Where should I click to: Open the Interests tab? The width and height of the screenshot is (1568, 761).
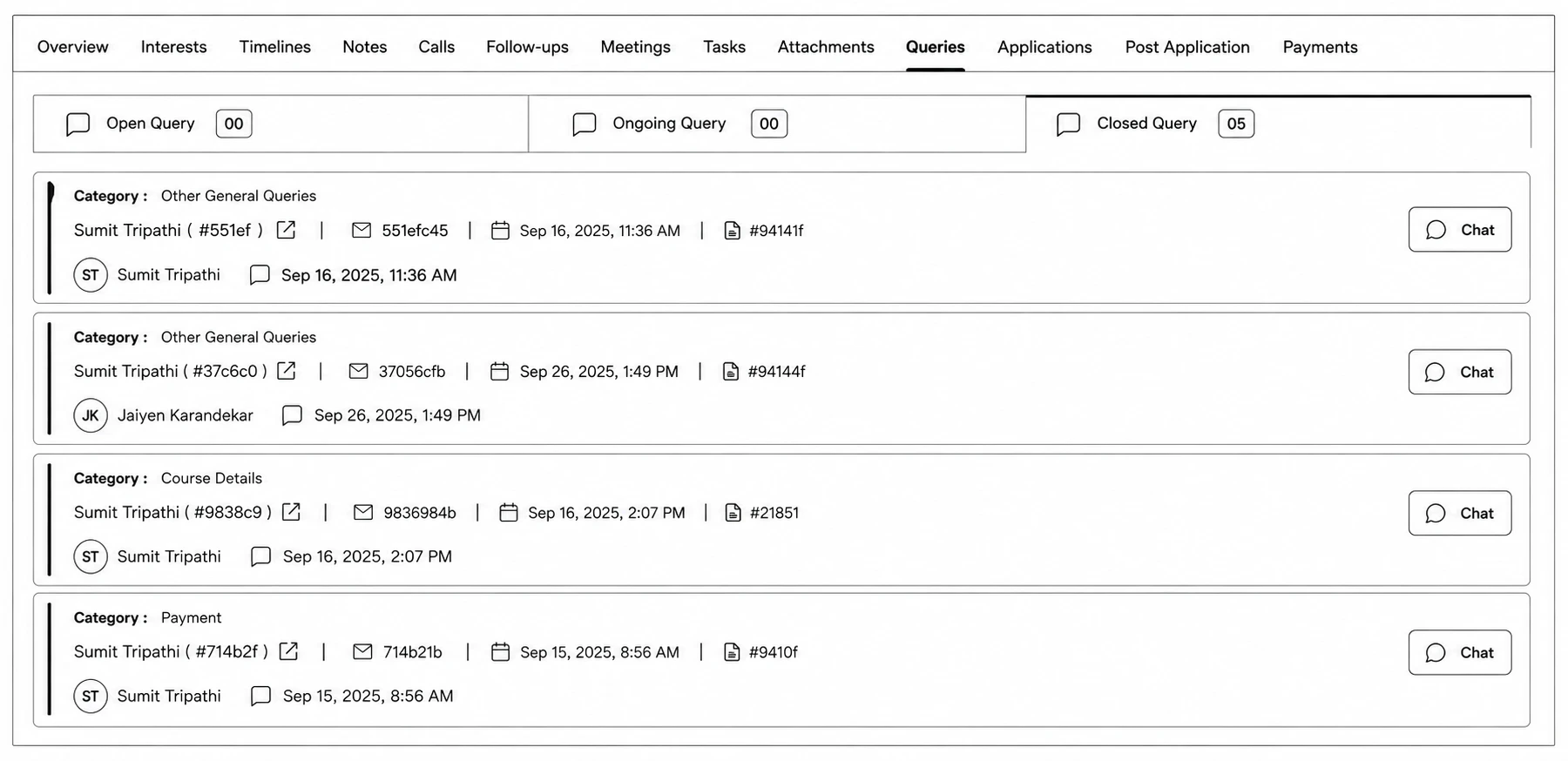[x=174, y=47]
